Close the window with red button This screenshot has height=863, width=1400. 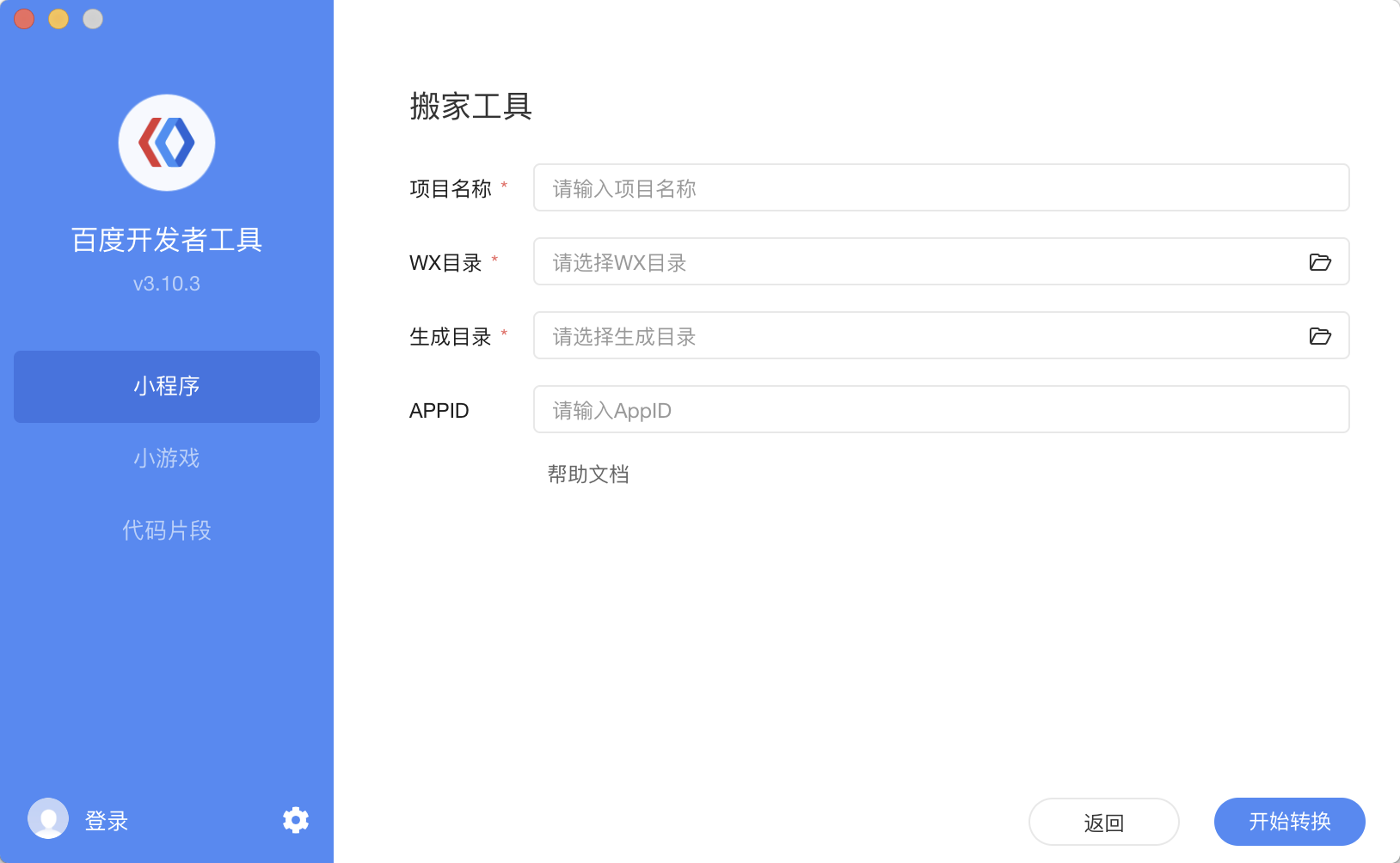tap(24, 19)
